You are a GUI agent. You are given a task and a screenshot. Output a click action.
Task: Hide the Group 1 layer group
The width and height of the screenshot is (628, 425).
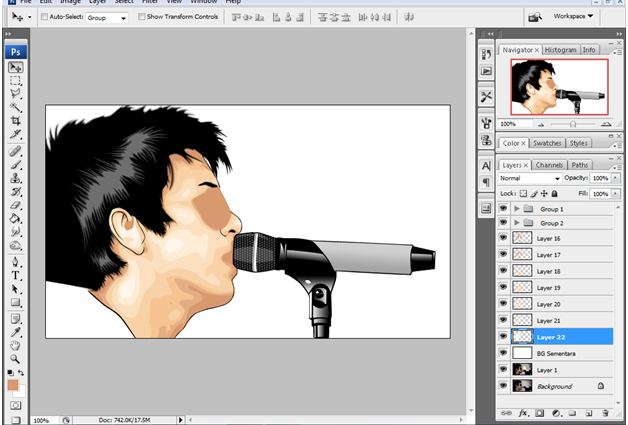(503, 208)
